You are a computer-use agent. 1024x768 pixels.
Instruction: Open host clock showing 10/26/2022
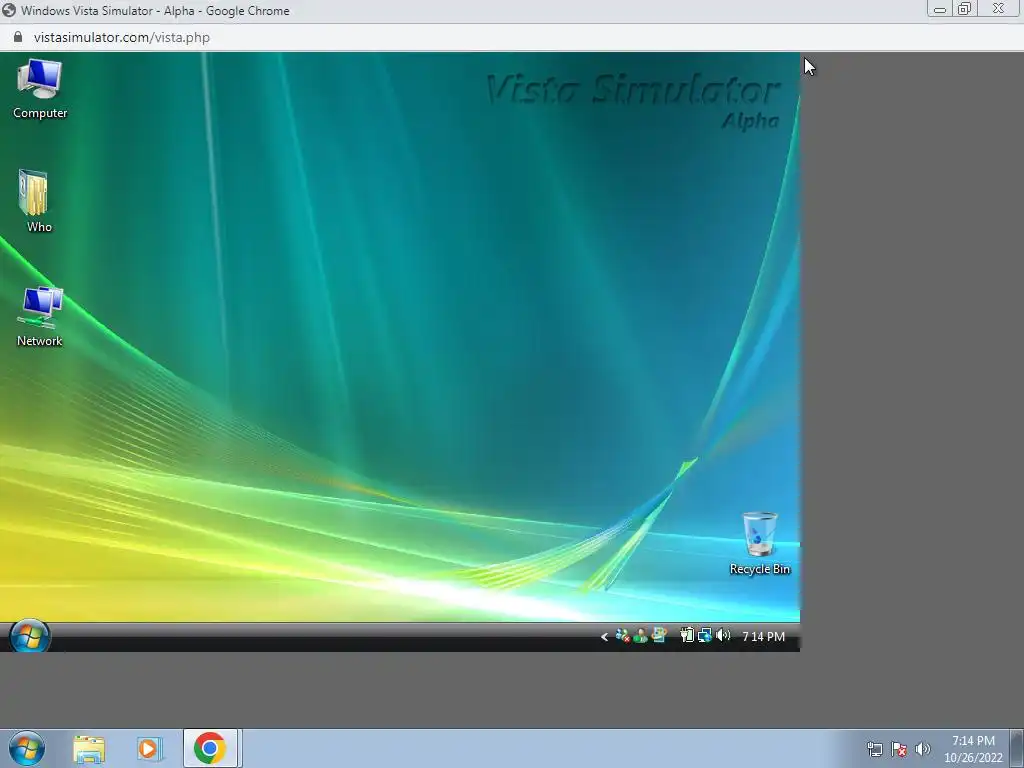click(x=973, y=749)
